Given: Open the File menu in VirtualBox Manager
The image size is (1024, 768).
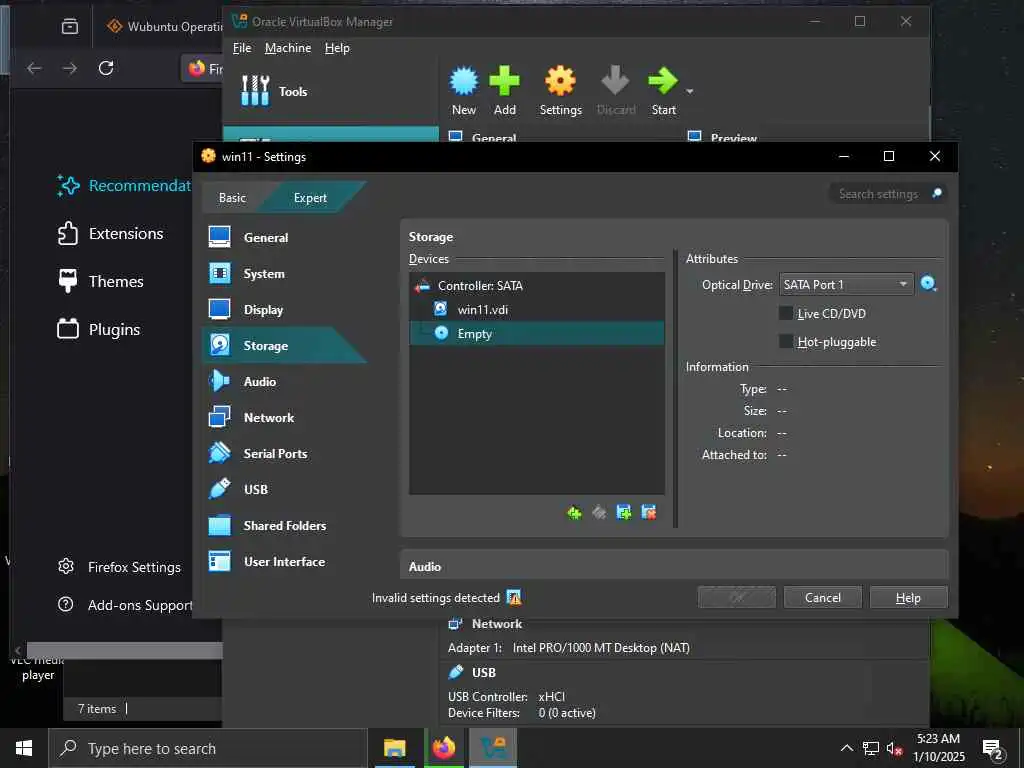Looking at the screenshot, I should (x=242, y=48).
